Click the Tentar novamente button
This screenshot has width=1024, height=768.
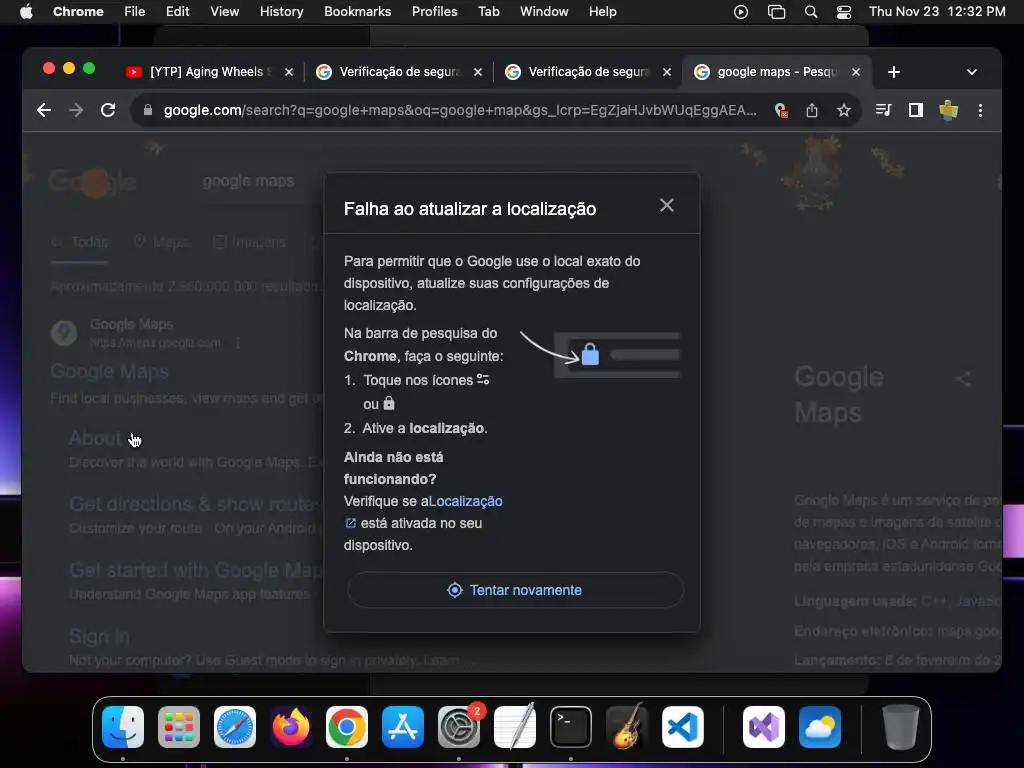(x=515, y=590)
